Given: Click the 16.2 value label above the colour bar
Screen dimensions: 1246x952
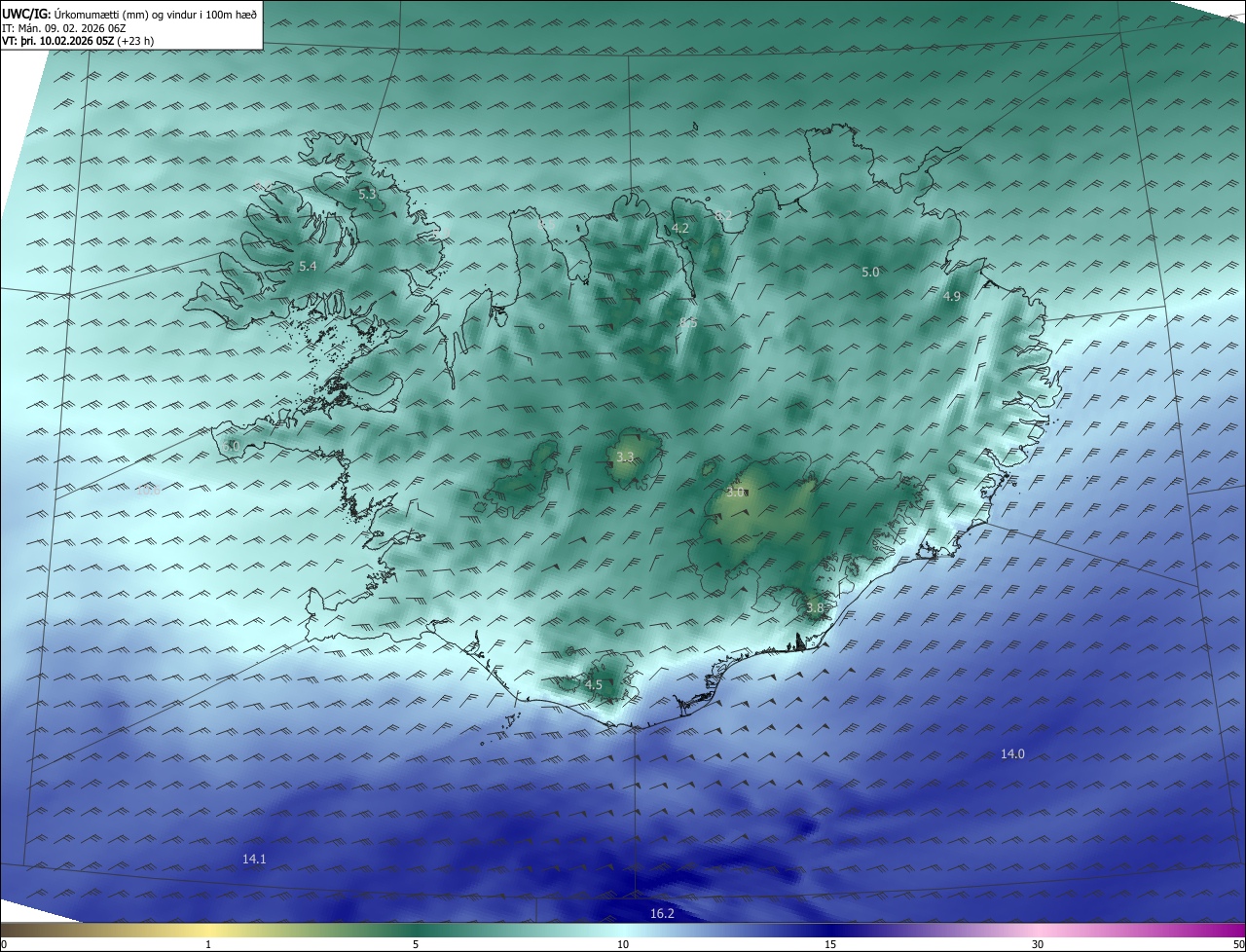Looking at the screenshot, I should tap(662, 913).
